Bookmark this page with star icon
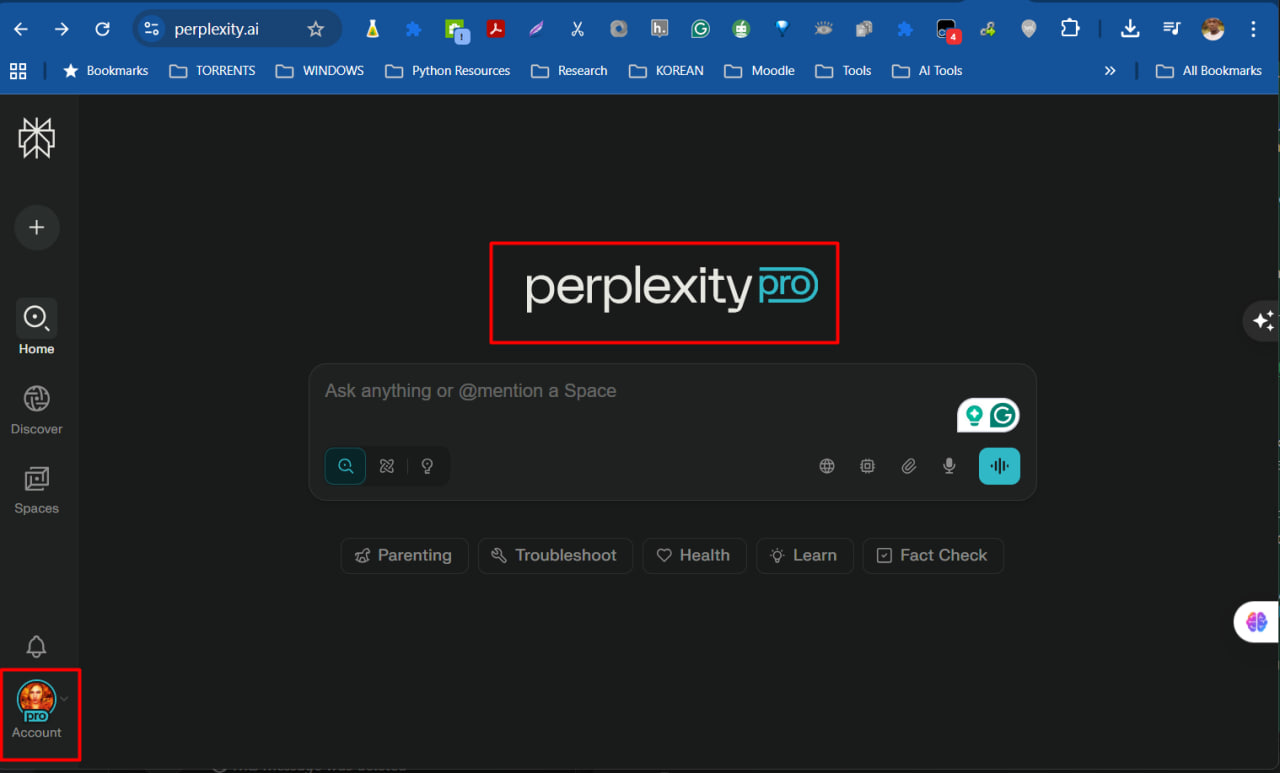This screenshot has width=1280, height=773. click(x=316, y=29)
